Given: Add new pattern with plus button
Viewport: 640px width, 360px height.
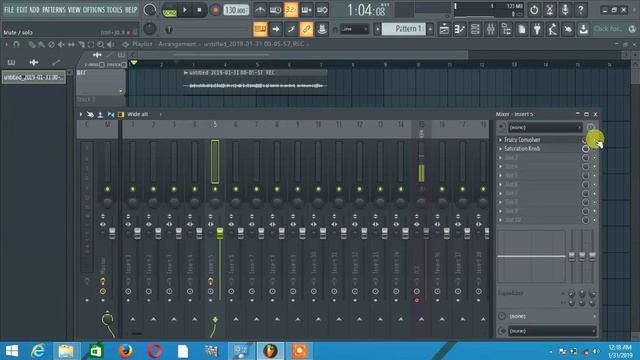Looking at the screenshot, I should click(x=430, y=29).
